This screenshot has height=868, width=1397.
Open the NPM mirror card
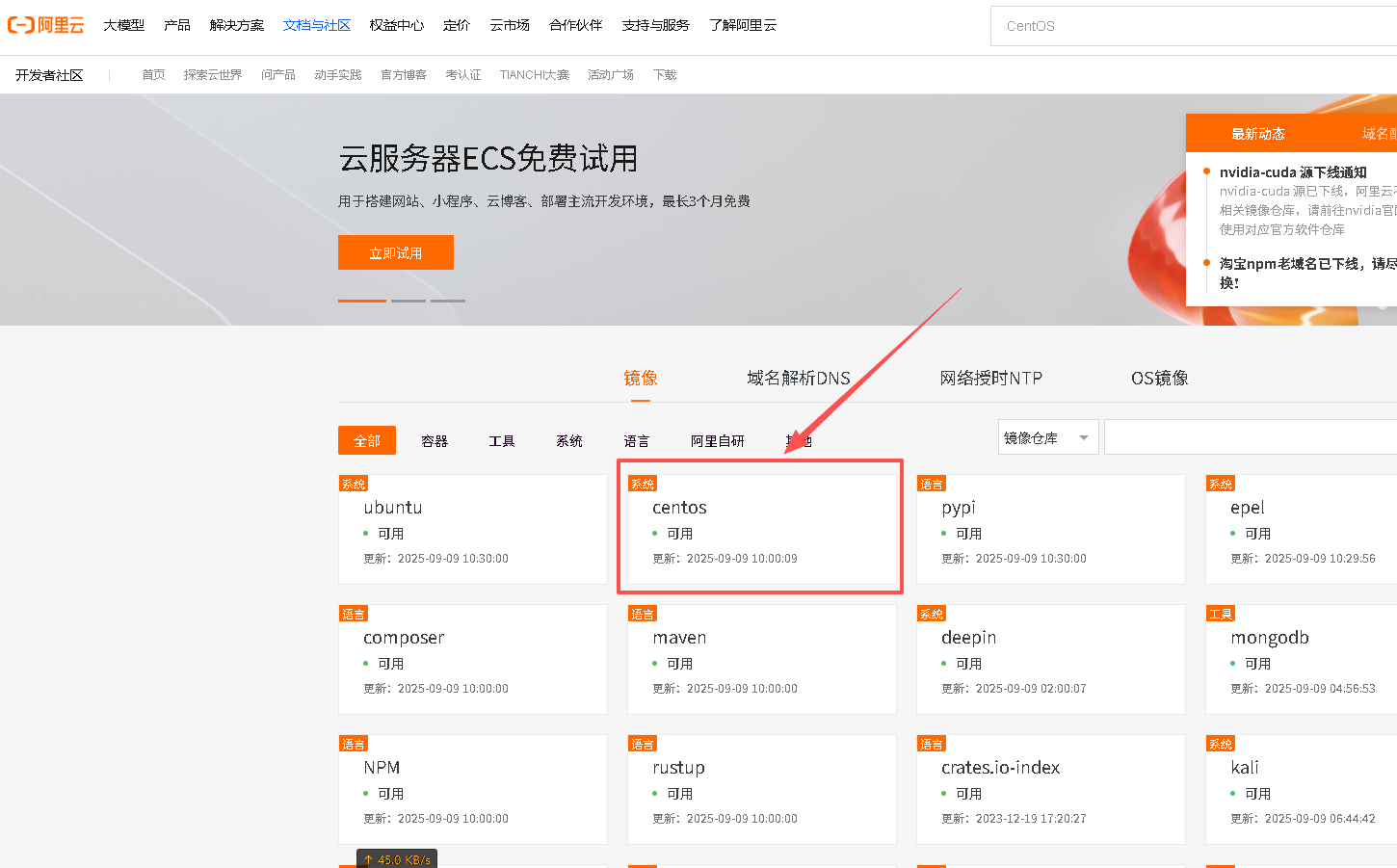[473, 789]
